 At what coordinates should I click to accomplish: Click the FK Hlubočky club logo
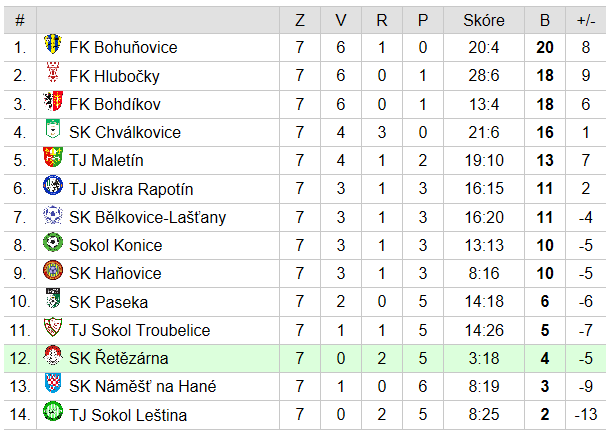coord(53,72)
